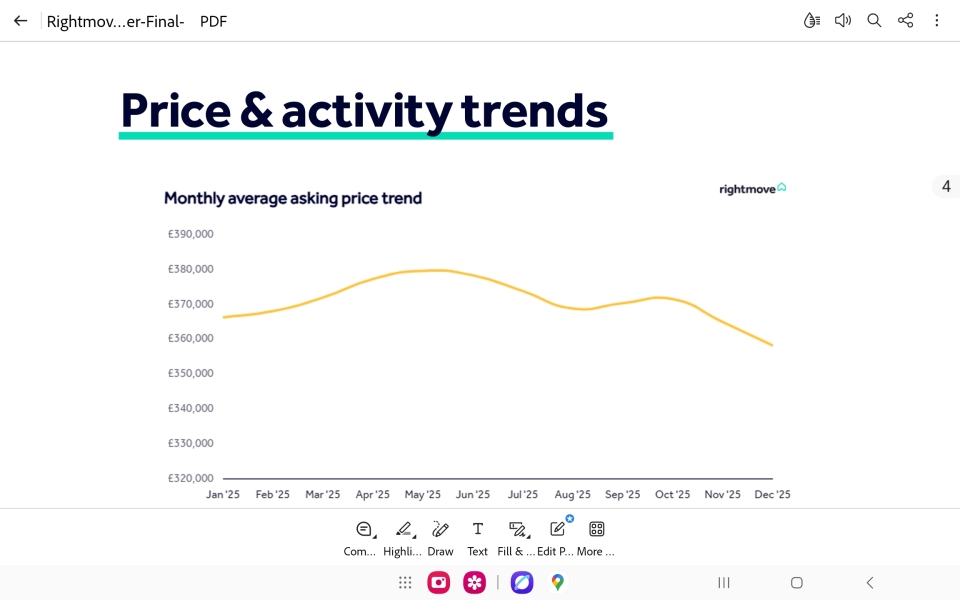
Task: Share the PDF document
Action: [905, 20]
